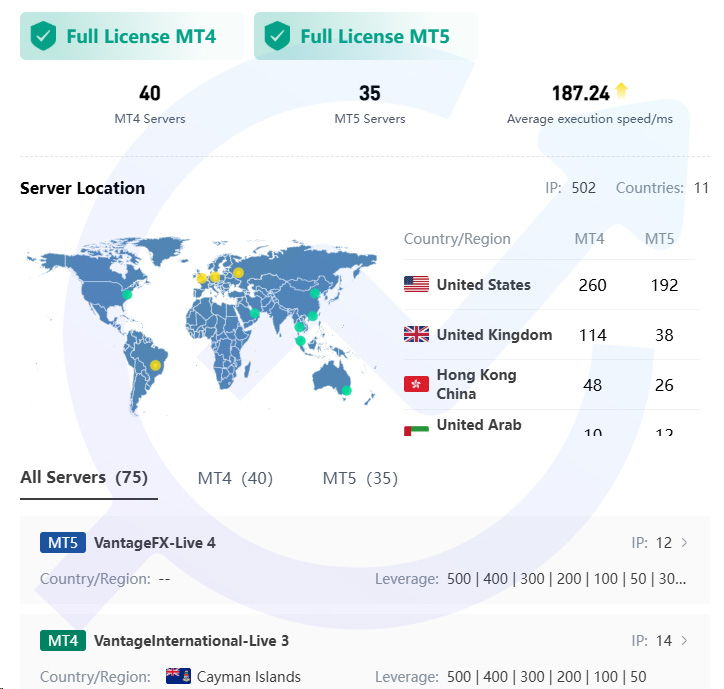Switch to the MT4 (40) tab
Screen dimensions: 724x689
tap(235, 478)
